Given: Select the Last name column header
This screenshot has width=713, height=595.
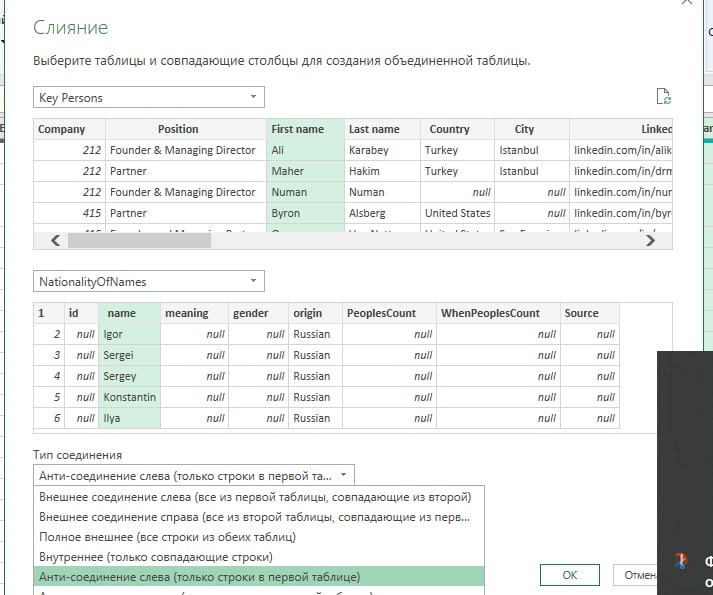Looking at the screenshot, I should (382, 129).
